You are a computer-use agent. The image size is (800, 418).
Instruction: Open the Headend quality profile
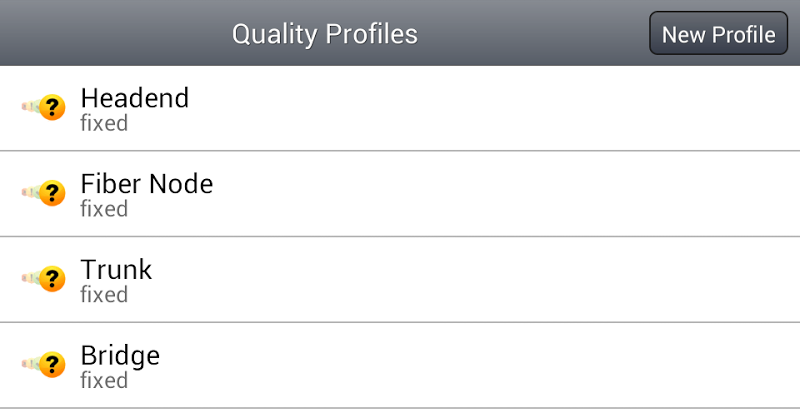134,98
